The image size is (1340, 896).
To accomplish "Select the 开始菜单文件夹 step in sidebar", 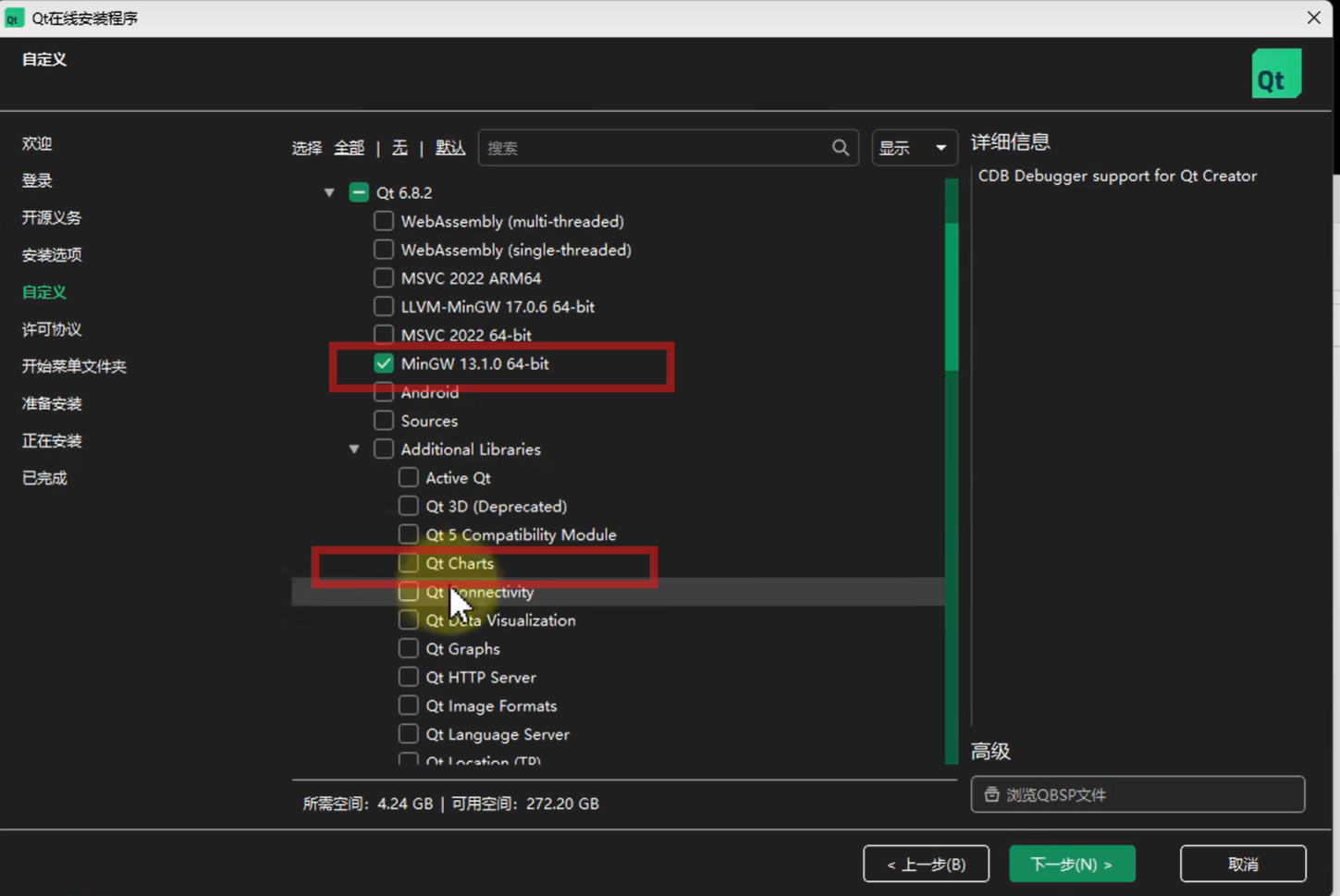I will 74,366.
